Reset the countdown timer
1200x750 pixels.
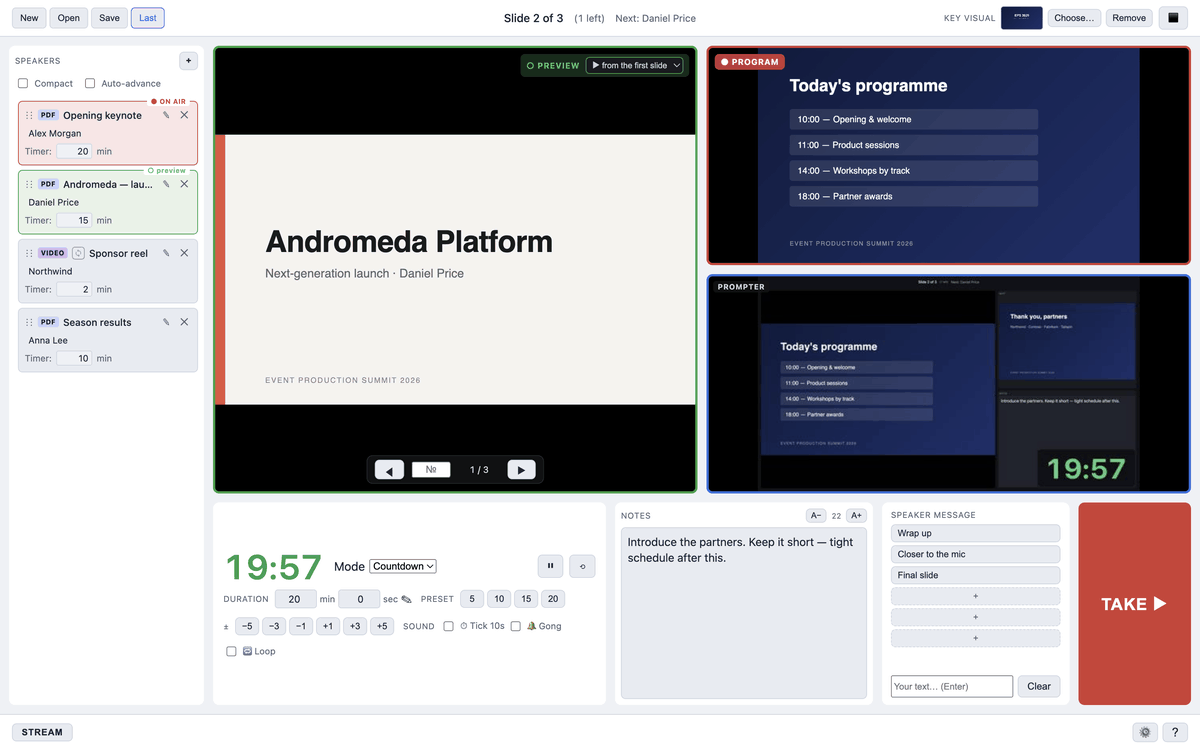coord(582,566)
